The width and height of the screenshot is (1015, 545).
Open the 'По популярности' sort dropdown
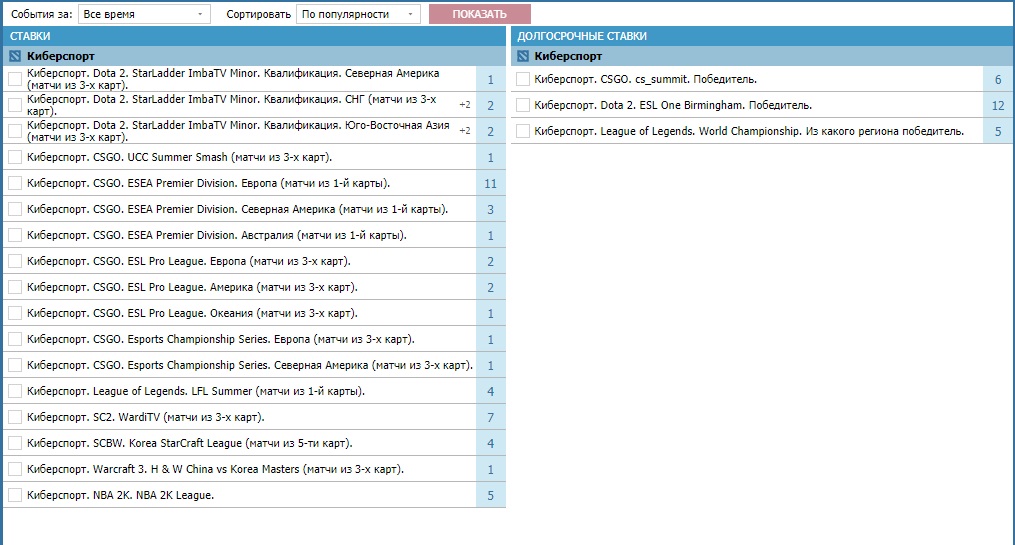coord(358,14)
